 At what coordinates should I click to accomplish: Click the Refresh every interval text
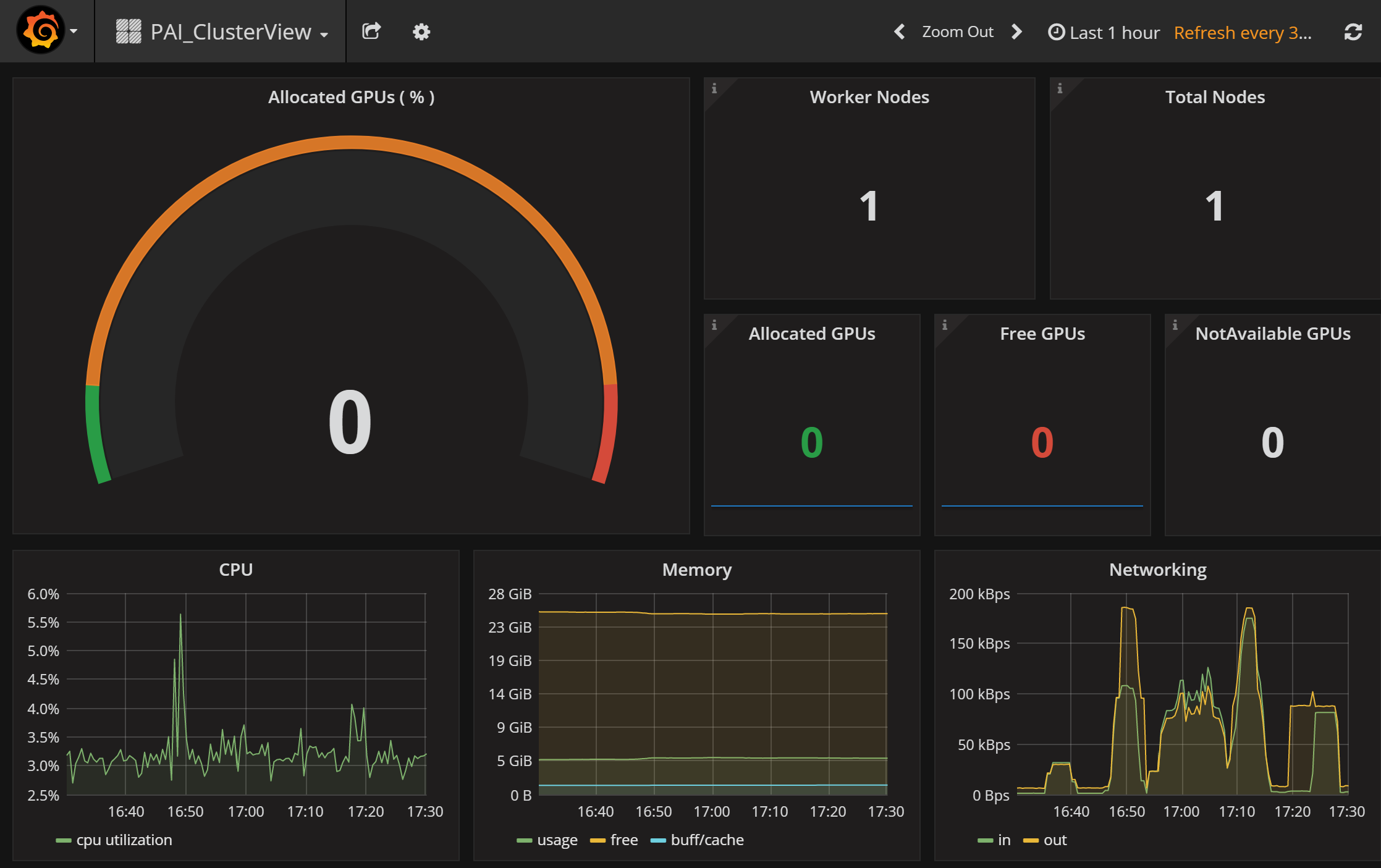(x=1243, y=33)
